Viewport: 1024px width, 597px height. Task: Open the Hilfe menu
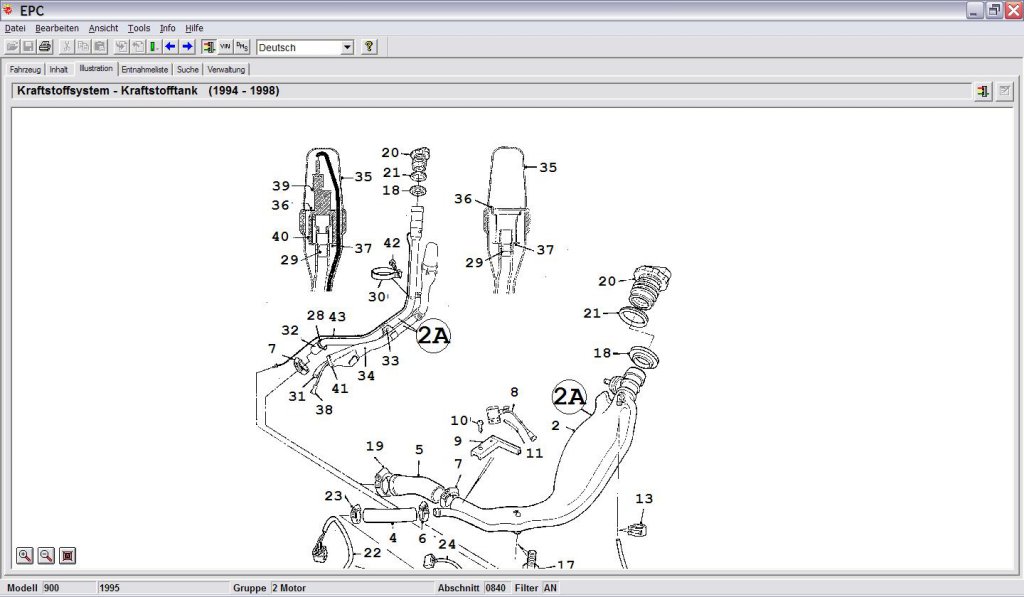click(x=194, y=28)
